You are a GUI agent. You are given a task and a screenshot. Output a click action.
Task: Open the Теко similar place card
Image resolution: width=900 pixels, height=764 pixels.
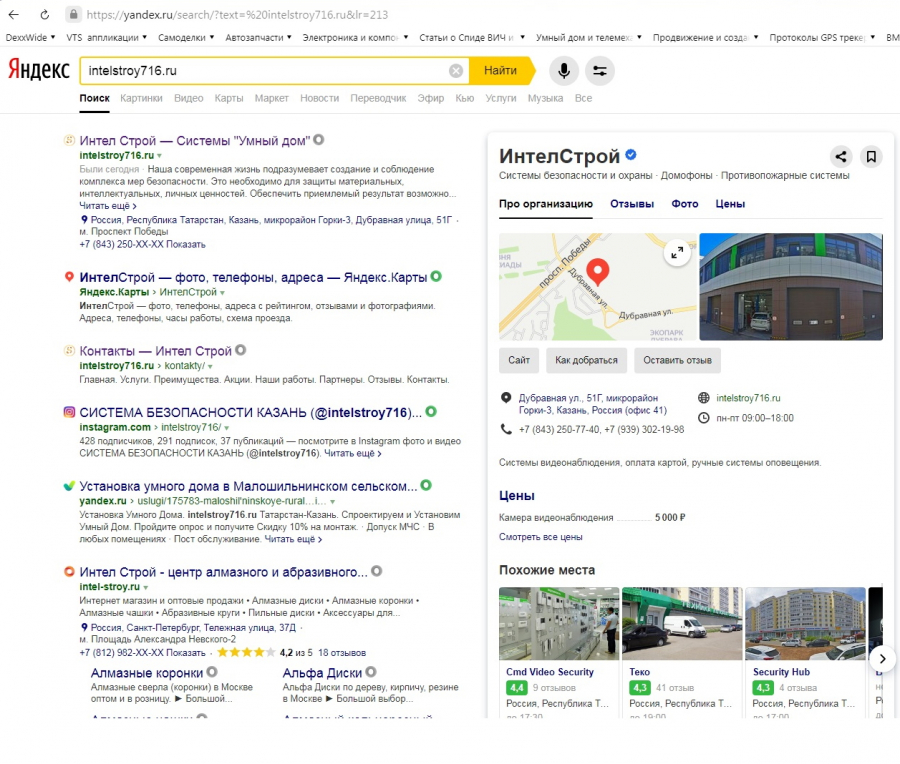pos(682,652)
